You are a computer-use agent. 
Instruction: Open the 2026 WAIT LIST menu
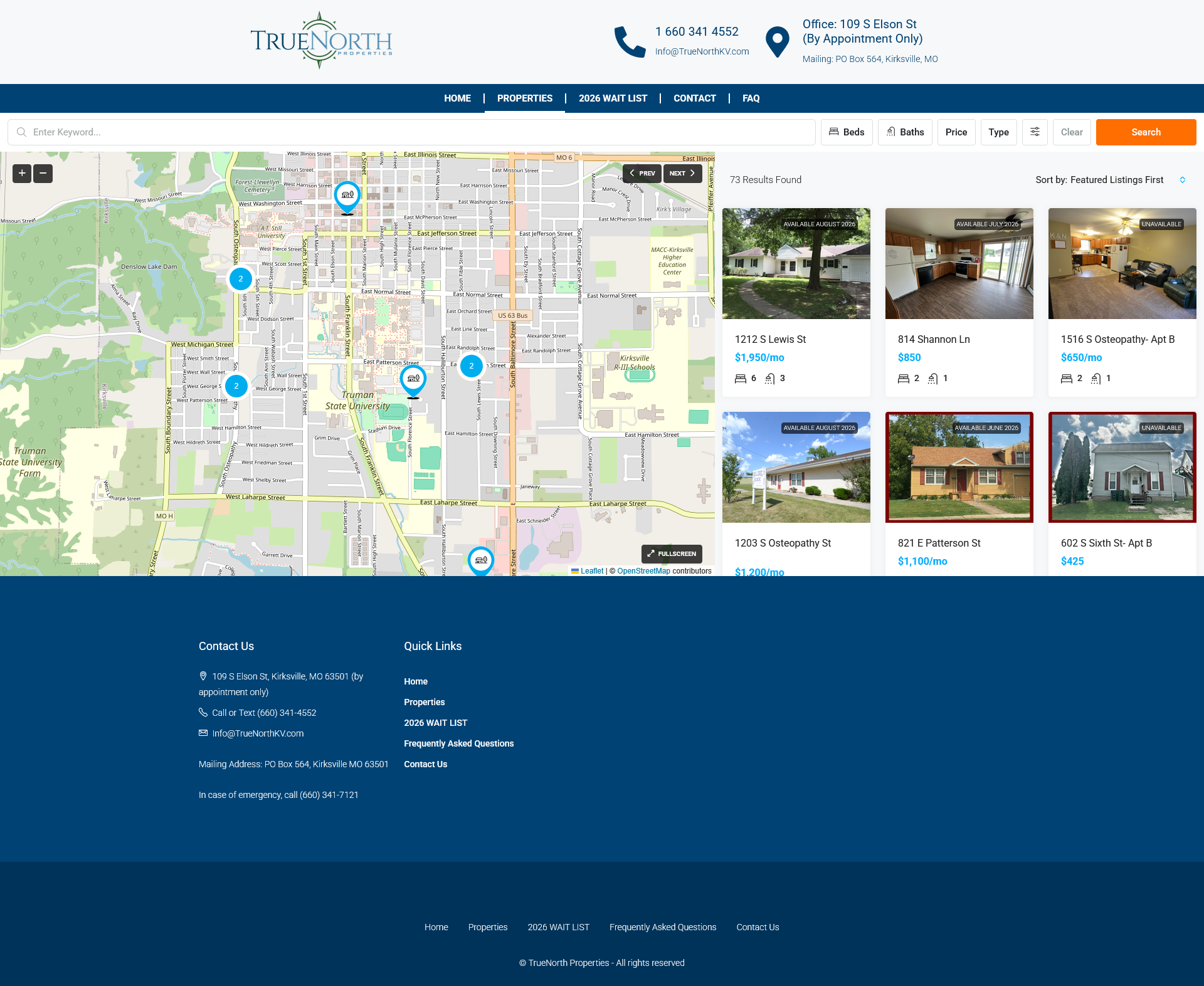[613, 98]
